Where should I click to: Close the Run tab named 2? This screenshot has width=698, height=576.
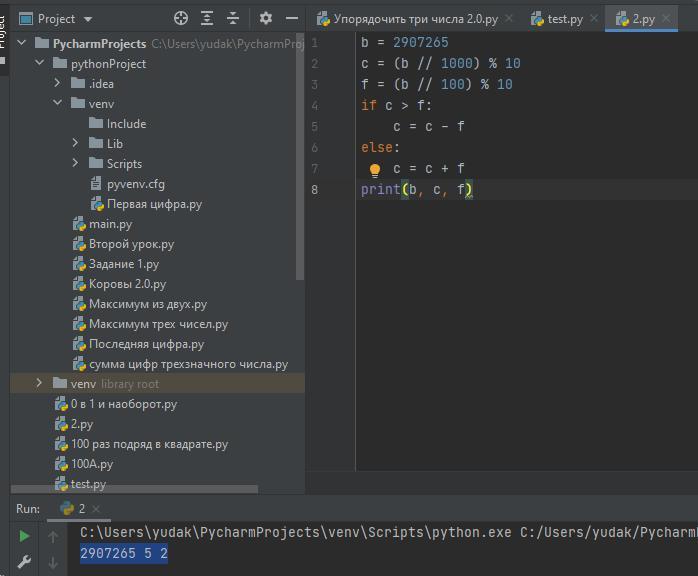pyautogui.click(x=96, y=509)
